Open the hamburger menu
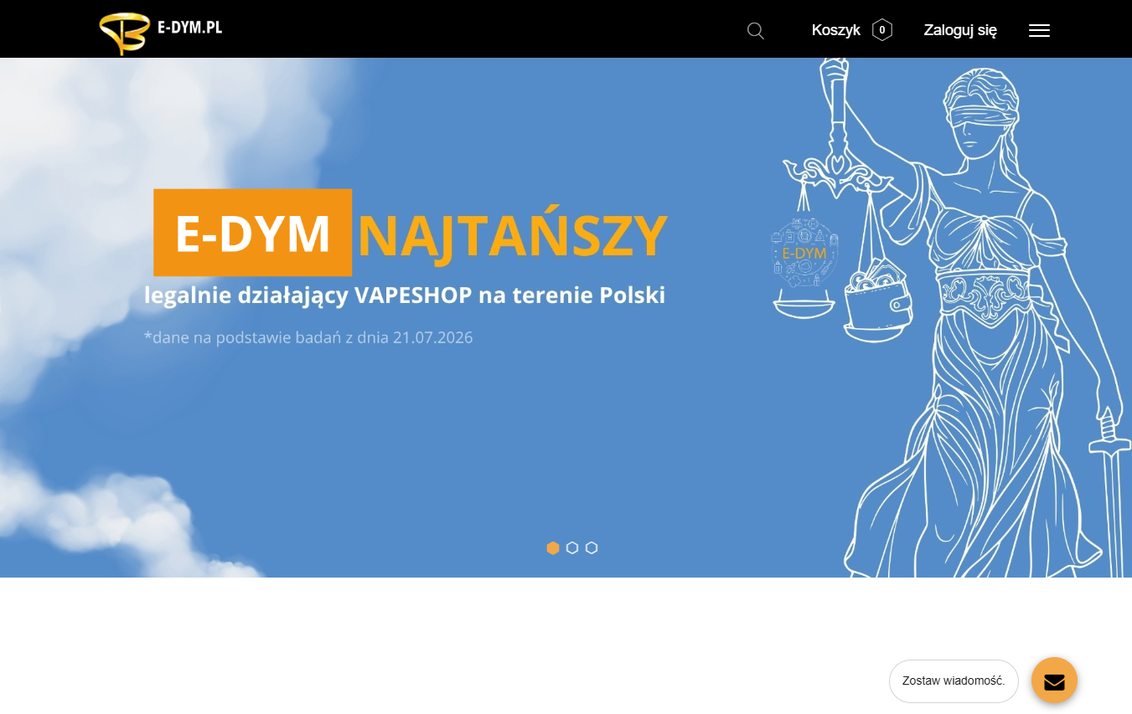The height and width of the screenshot is (714, 1132). click(1039, 30)
